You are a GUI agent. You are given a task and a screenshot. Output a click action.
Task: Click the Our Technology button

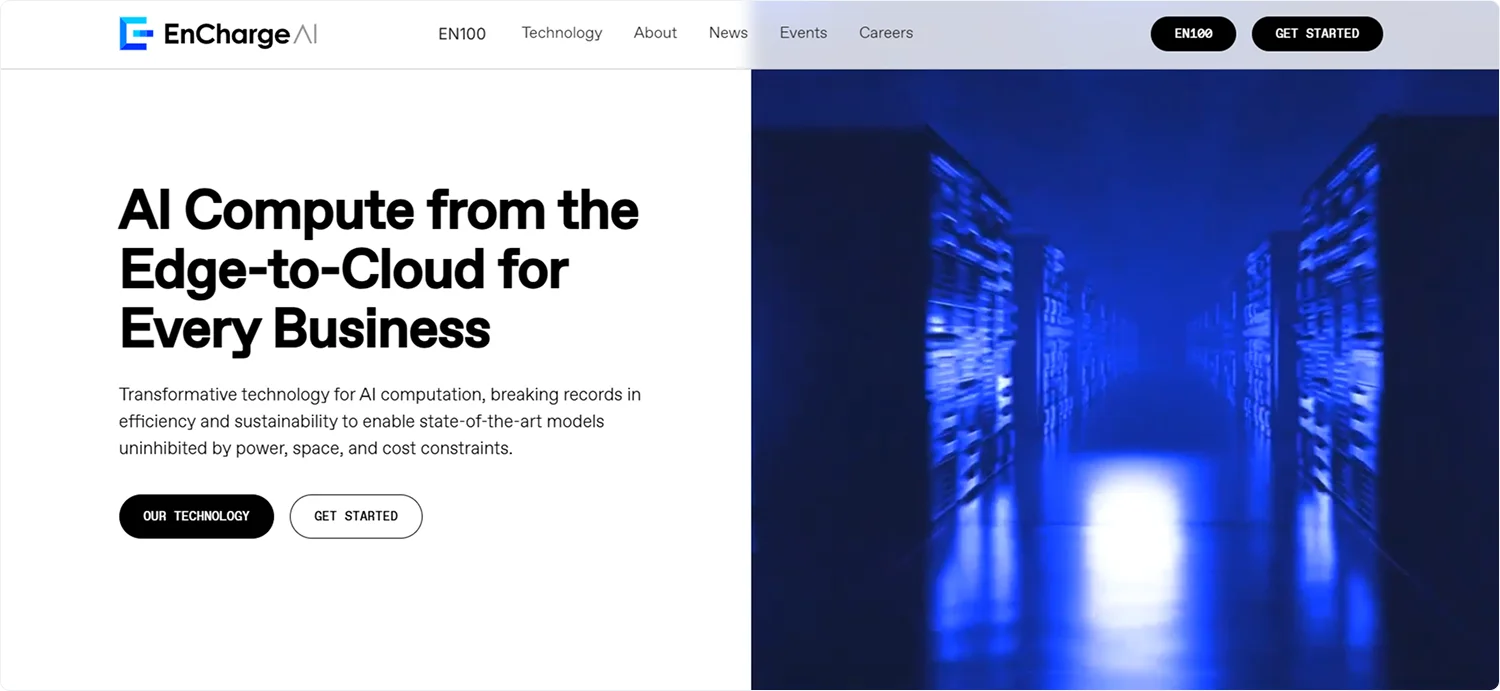click(196, 516)
